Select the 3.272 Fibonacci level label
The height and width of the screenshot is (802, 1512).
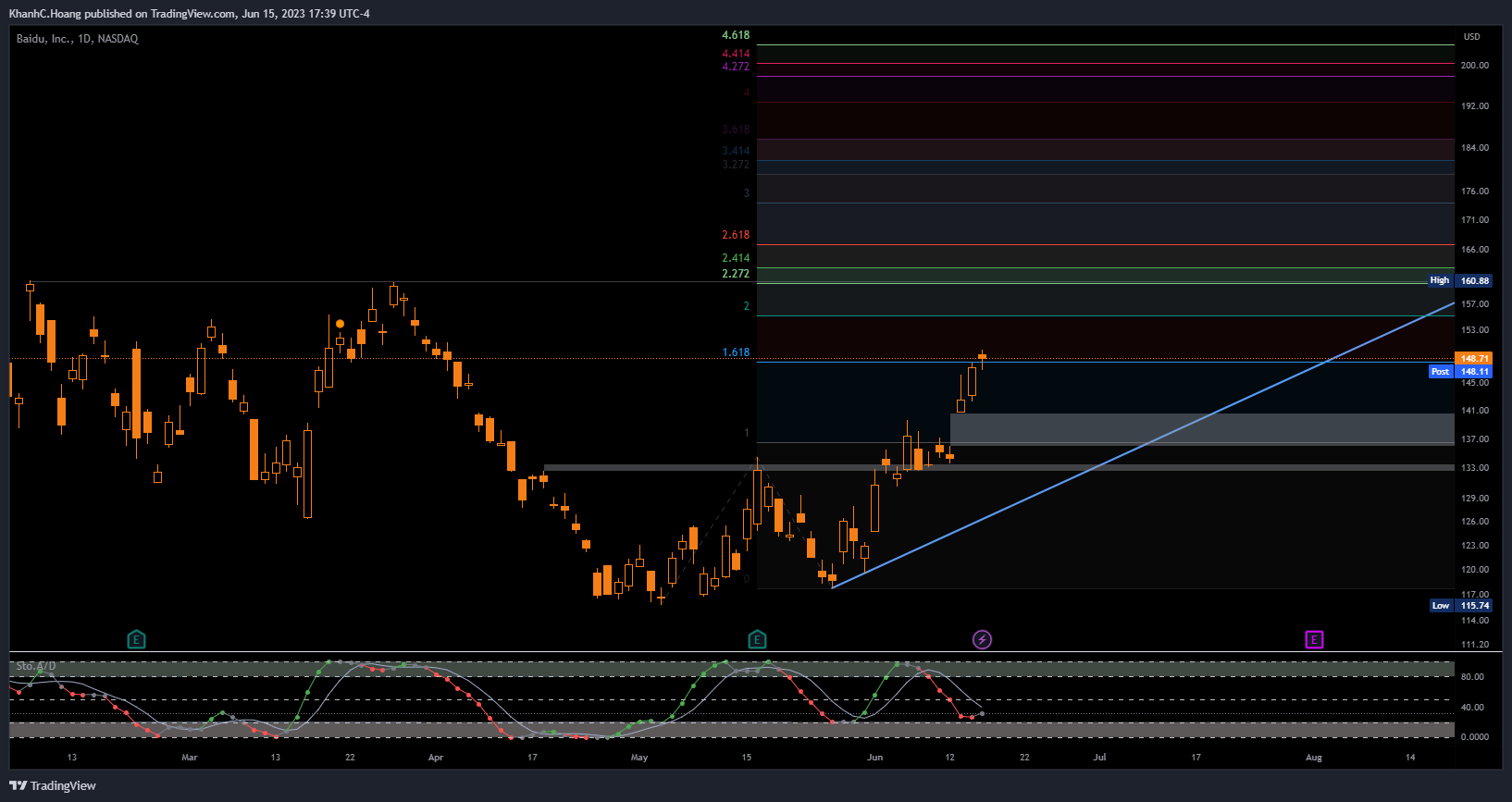pos(736,165)
